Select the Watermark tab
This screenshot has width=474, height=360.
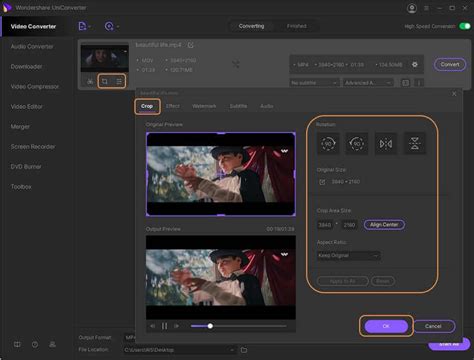click(204, 106)
